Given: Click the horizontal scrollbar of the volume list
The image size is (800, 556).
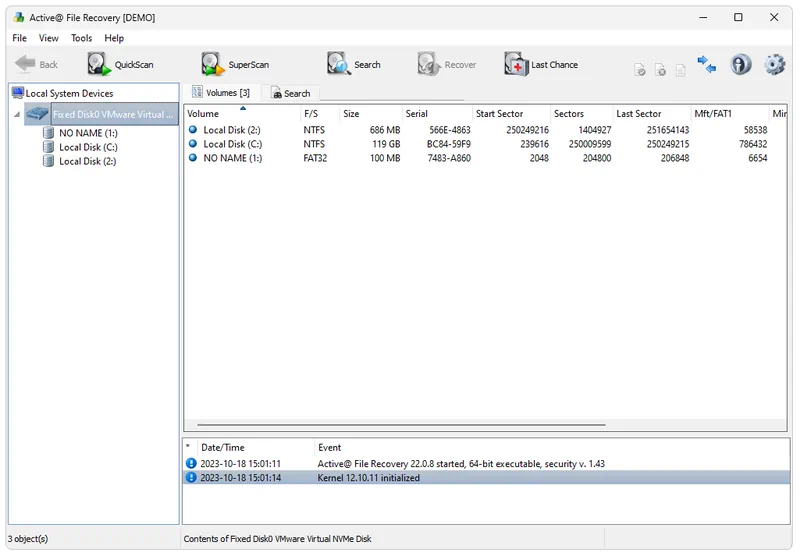Looking at the screenshot, I should (x=402, y=424).
